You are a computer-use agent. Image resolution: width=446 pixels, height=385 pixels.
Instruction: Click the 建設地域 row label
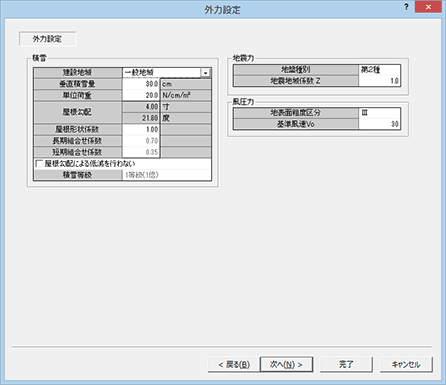coord(78,73)
